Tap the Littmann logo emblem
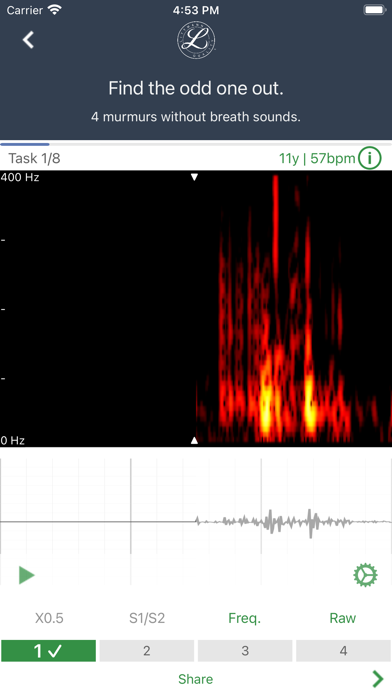 click(x=196, y=40)
